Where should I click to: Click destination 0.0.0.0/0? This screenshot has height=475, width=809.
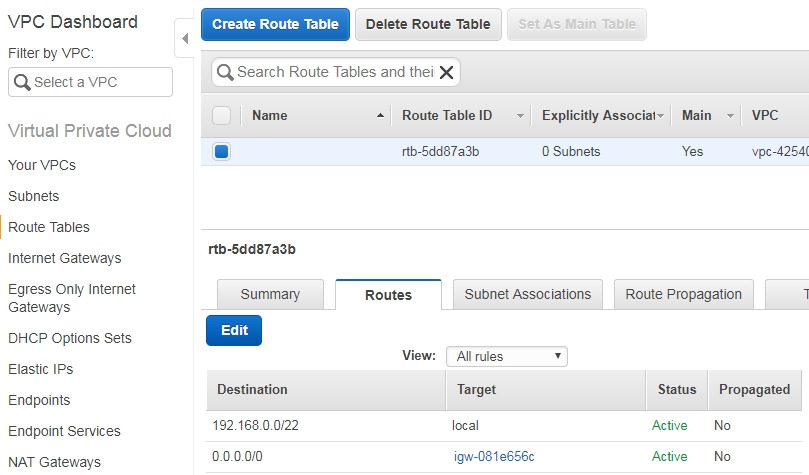tap(237, 456)
